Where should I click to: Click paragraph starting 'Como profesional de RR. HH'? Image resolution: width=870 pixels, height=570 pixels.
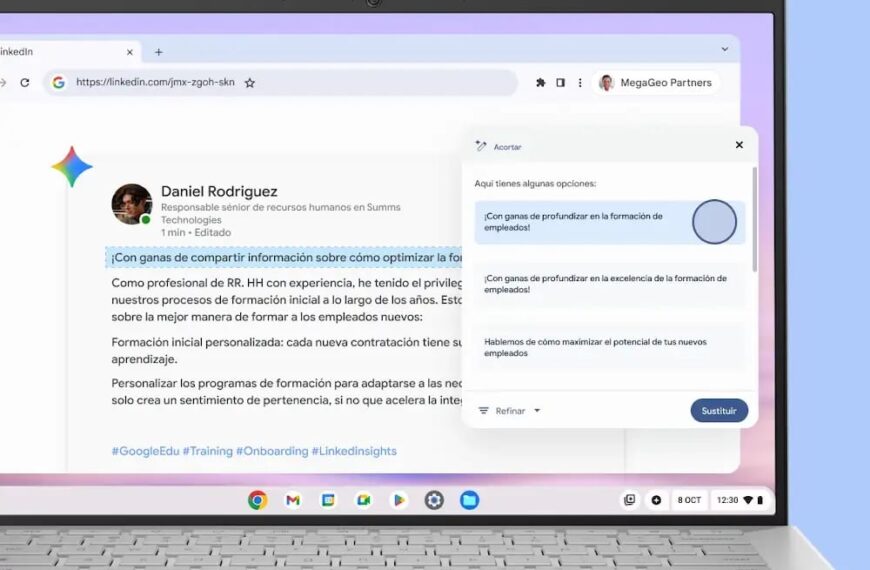click(287, 300)
